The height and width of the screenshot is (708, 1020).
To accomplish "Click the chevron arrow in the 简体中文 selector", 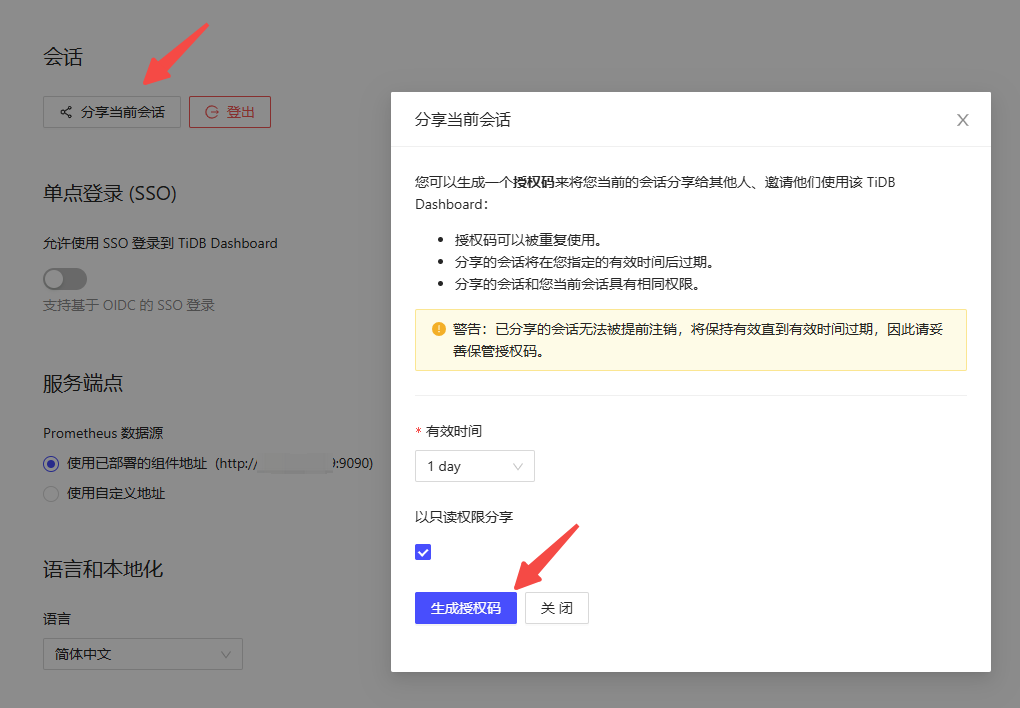I will [226, 654].
